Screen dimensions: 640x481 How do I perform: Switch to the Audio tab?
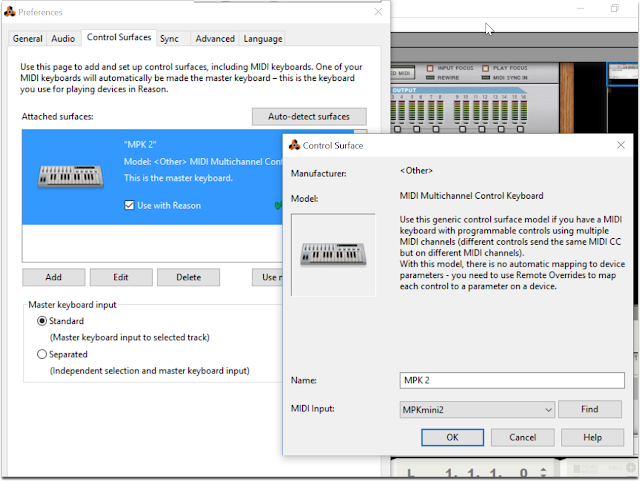tap(63, 39)
